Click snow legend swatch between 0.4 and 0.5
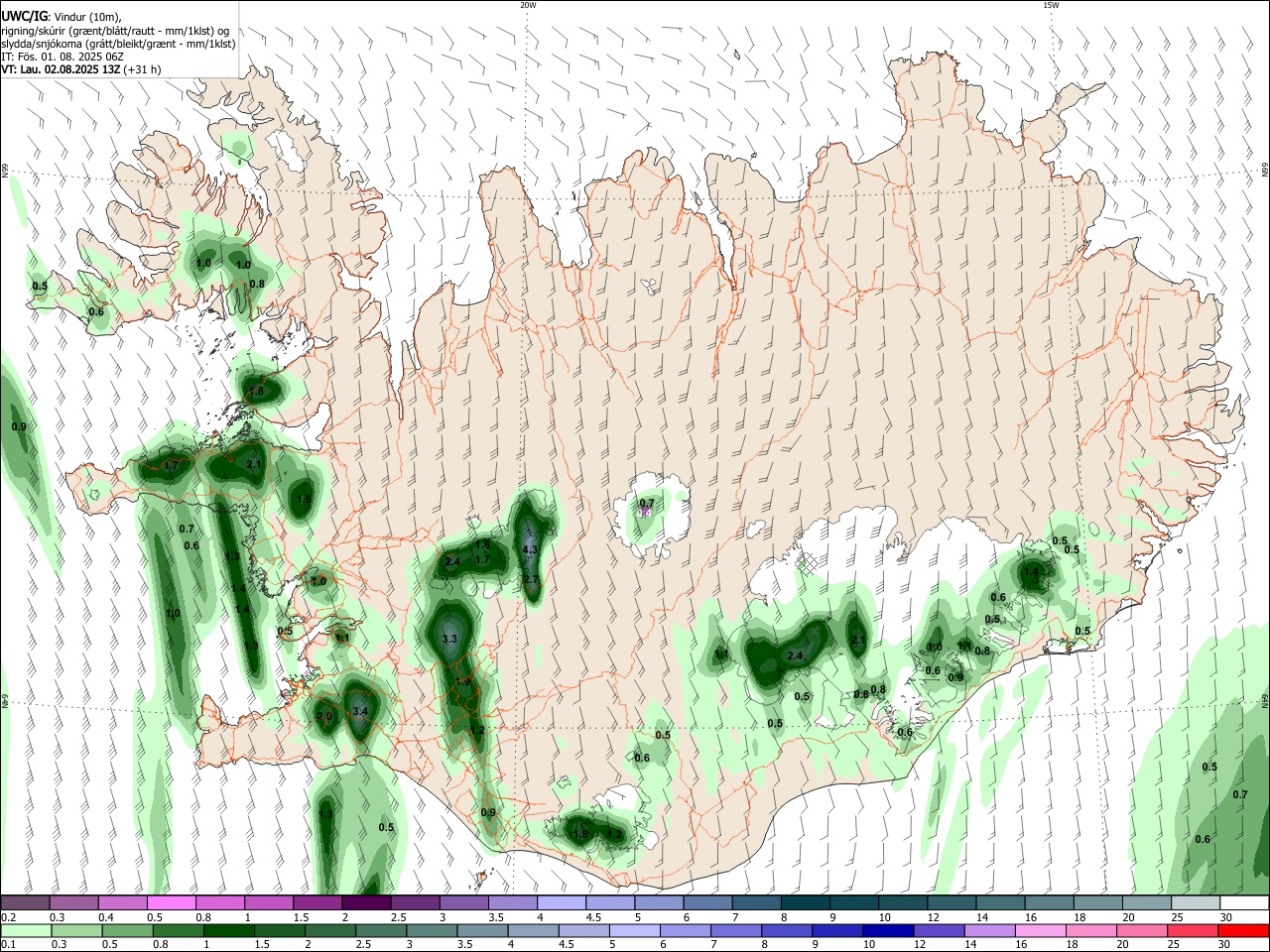The image size is (1270, 952). (x=123, y=902)
